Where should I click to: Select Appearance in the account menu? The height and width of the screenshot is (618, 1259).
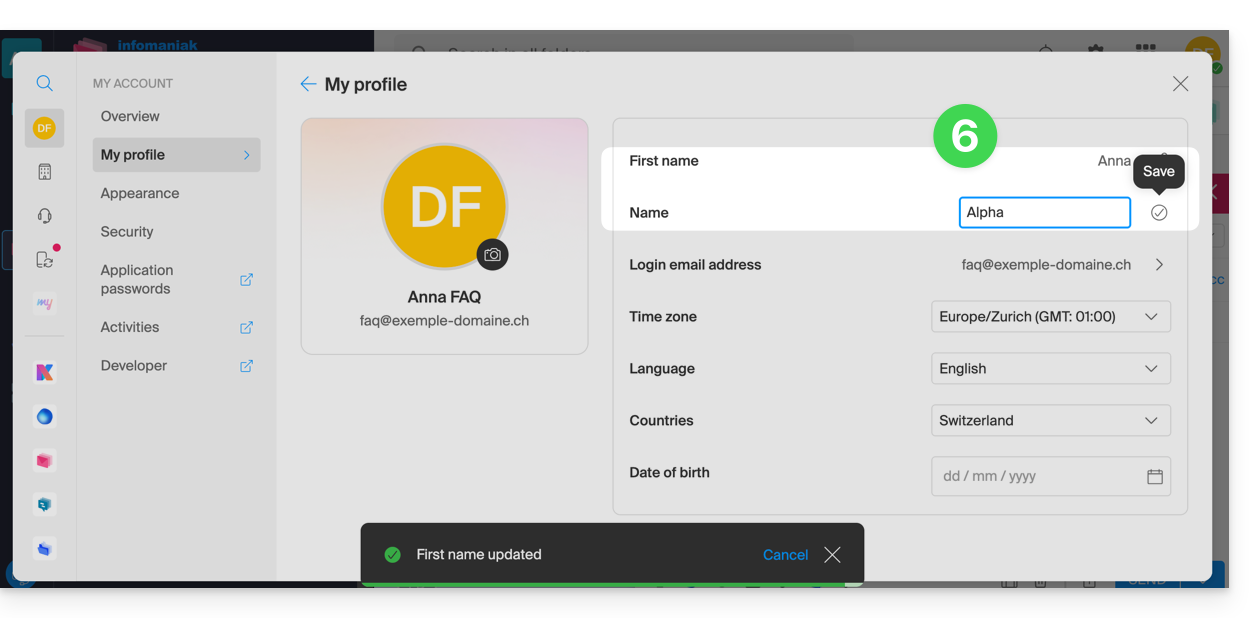(x=140, y=193)
